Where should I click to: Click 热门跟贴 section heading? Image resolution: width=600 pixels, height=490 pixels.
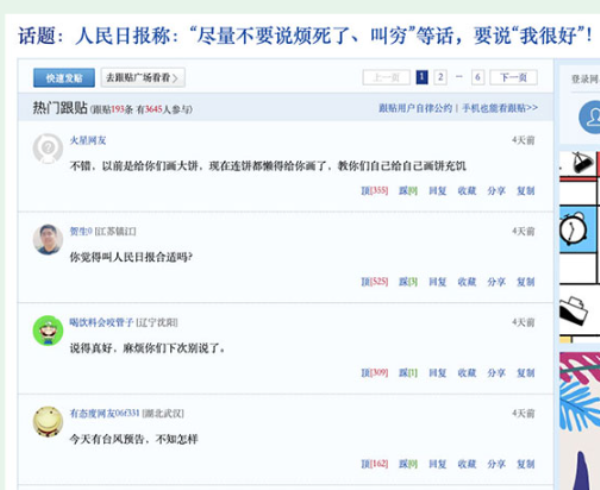point(60,108)
